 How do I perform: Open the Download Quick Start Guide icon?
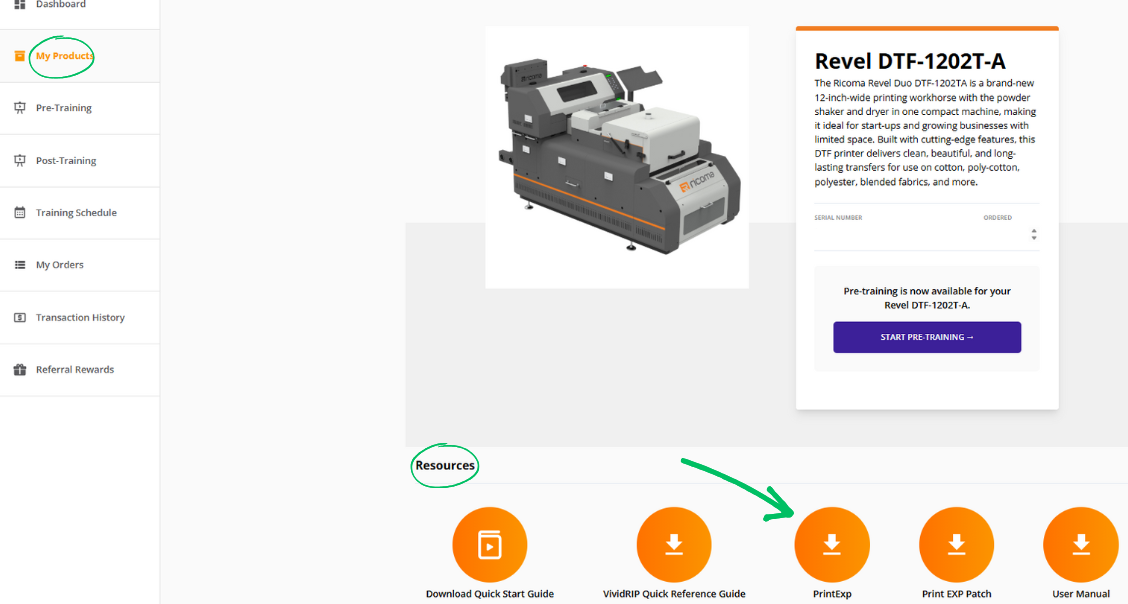490,545
